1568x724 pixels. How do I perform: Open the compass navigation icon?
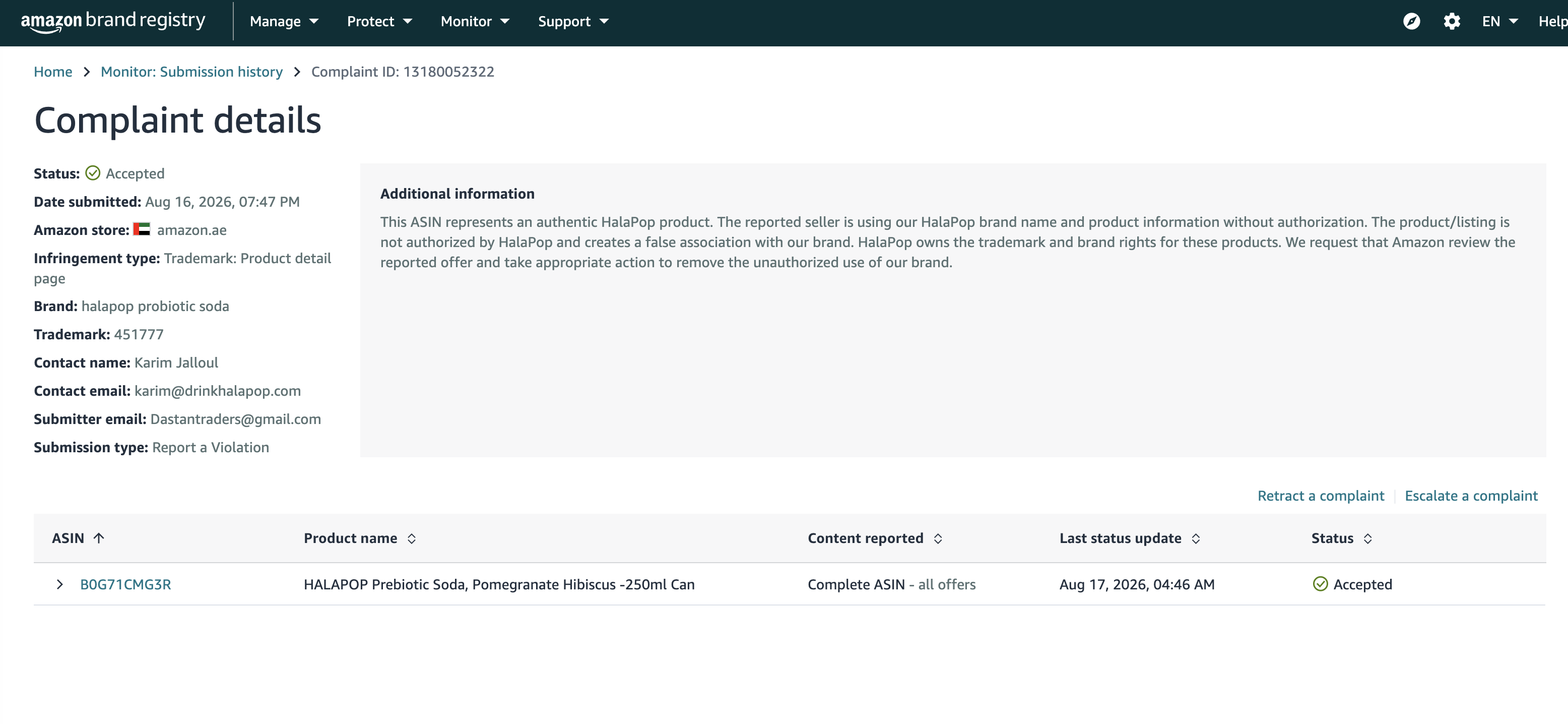[1412, 21]
